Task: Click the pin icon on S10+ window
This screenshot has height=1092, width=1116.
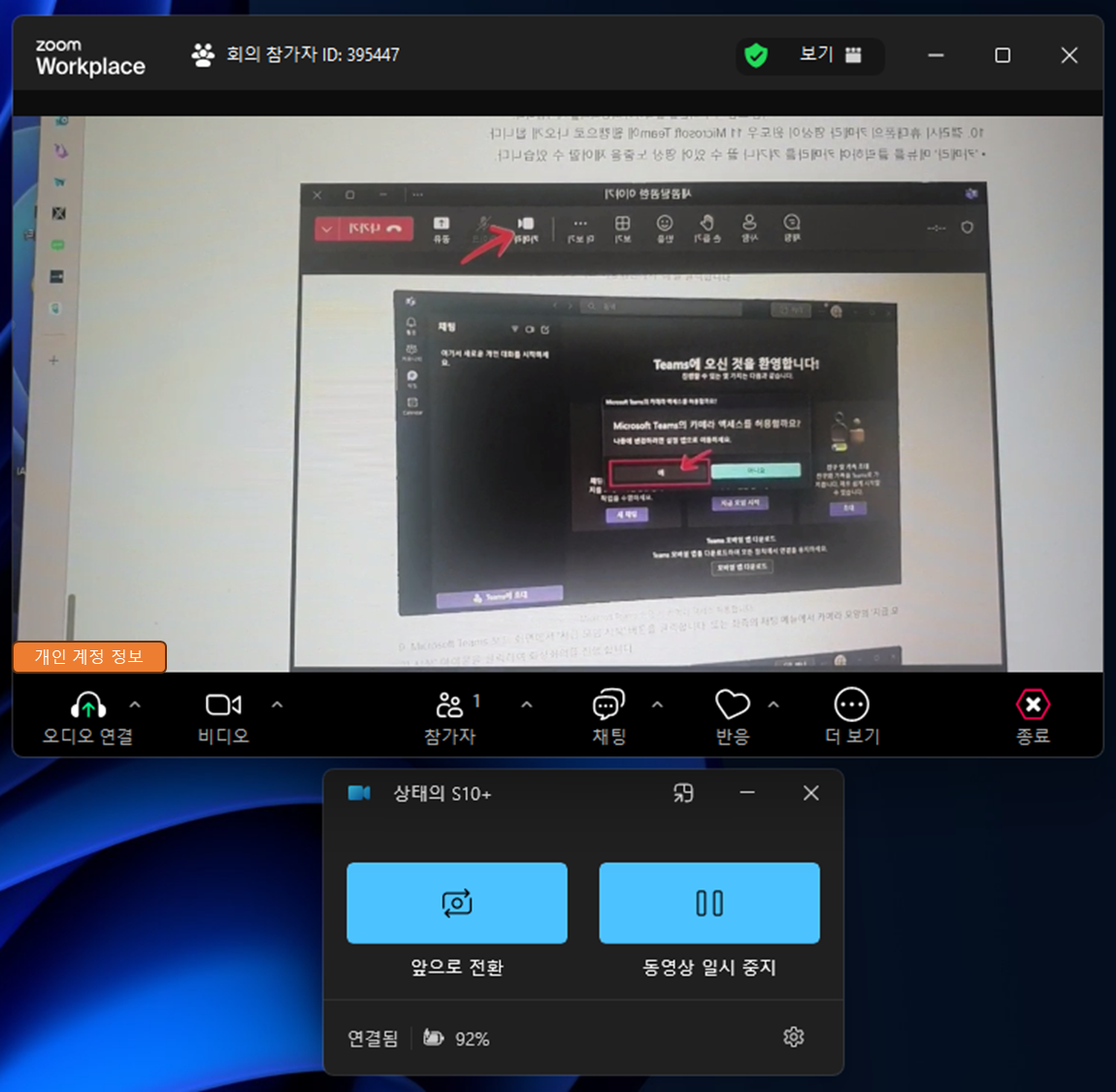Action: pyautogui.click(x=683, y=793)
